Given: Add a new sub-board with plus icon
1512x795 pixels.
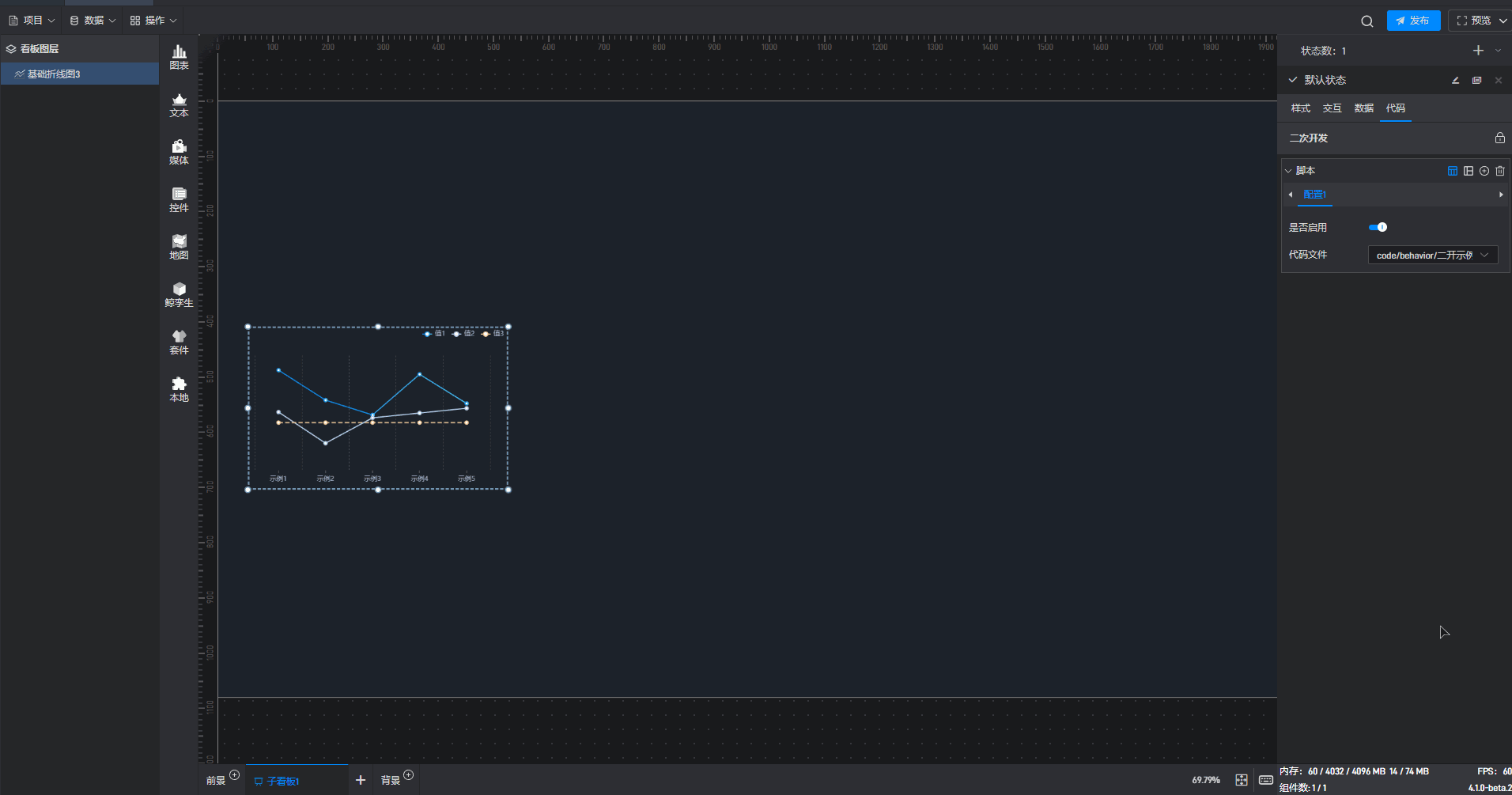Looking at the screenshot, I should point(360,780).
